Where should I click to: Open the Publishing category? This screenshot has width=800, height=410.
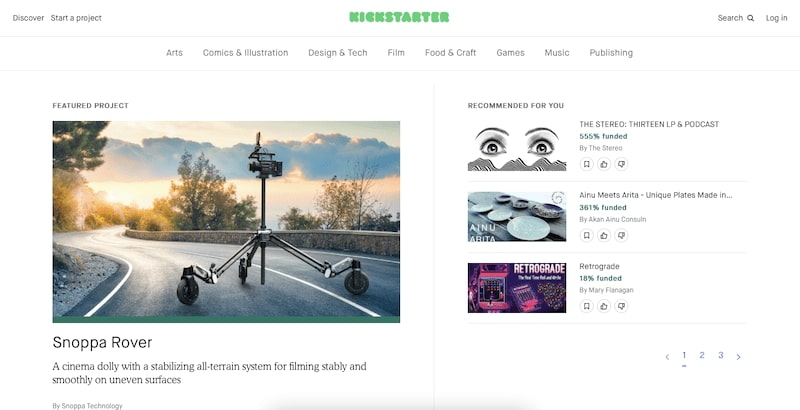[611, 53]
